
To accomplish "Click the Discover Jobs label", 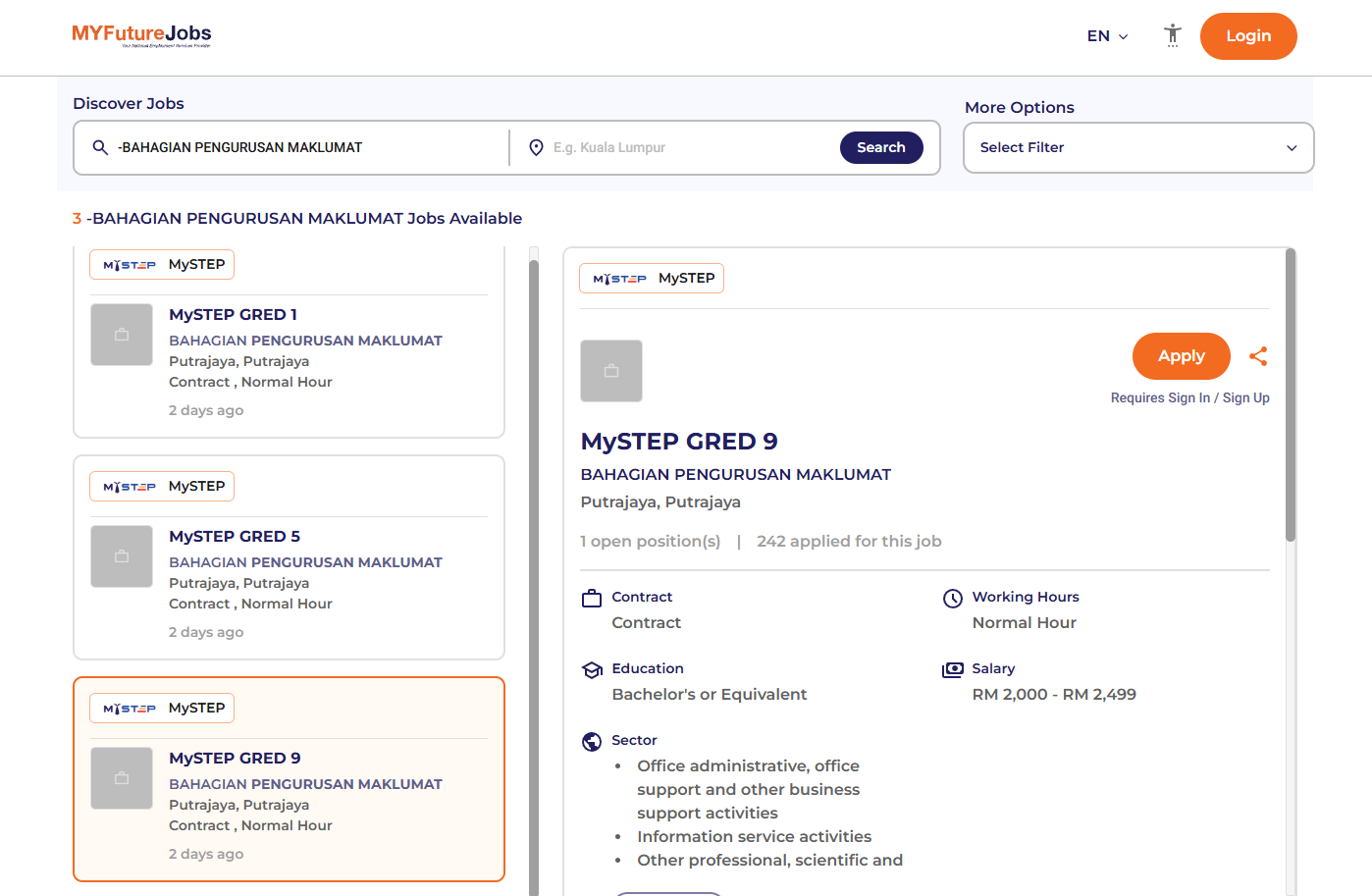I will pyautogui.click(x=129, y=104).
